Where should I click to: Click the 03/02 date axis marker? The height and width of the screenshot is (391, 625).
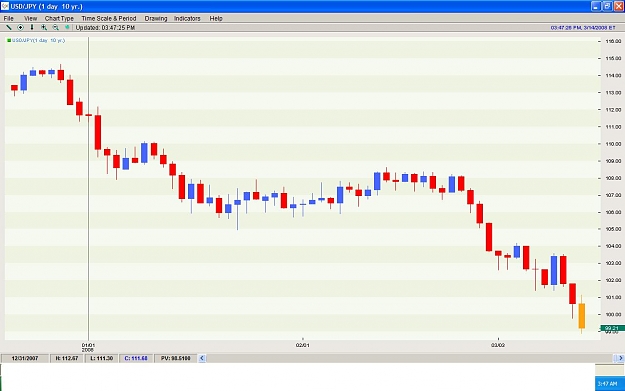(x=498, y=345)
